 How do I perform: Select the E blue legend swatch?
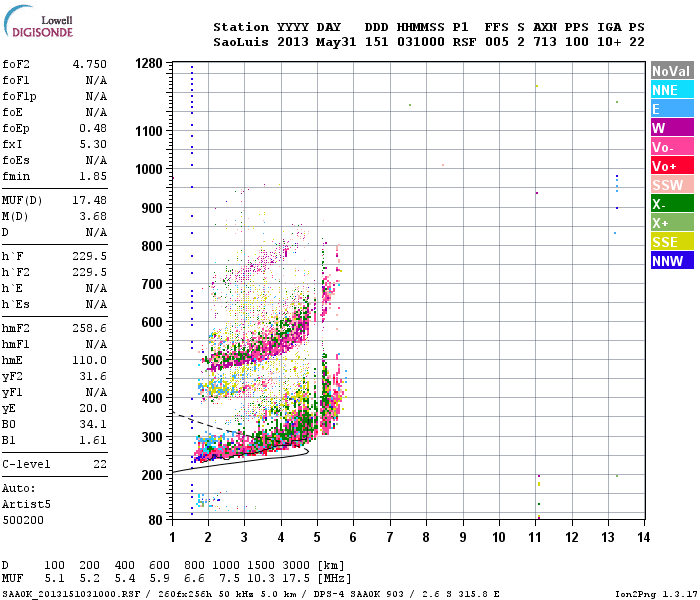[x=672, y=109]
